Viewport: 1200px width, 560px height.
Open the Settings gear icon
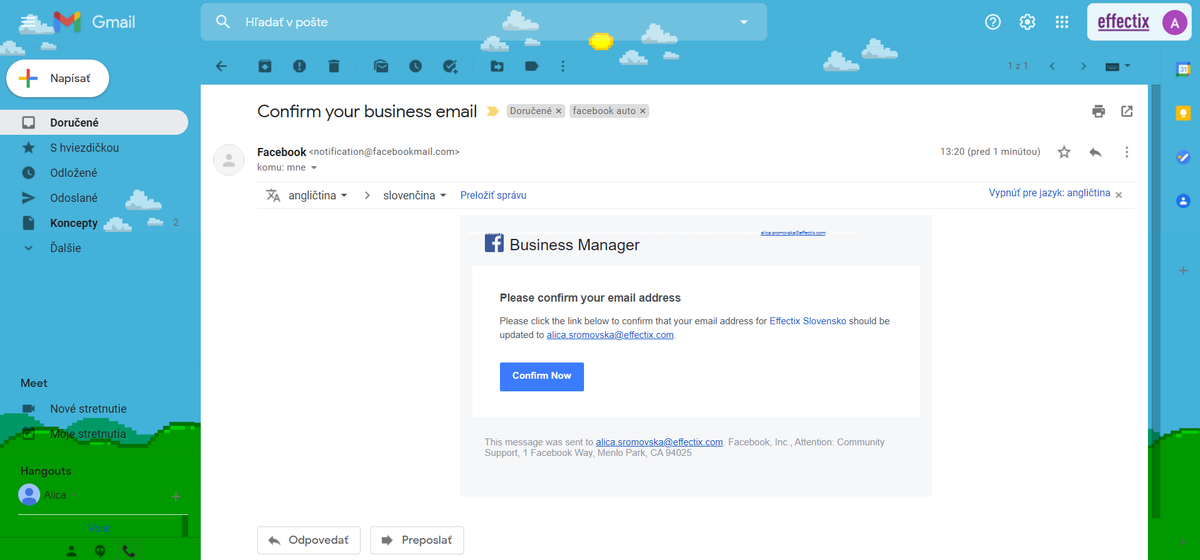pyautogui.click(x=1027, y=22)
